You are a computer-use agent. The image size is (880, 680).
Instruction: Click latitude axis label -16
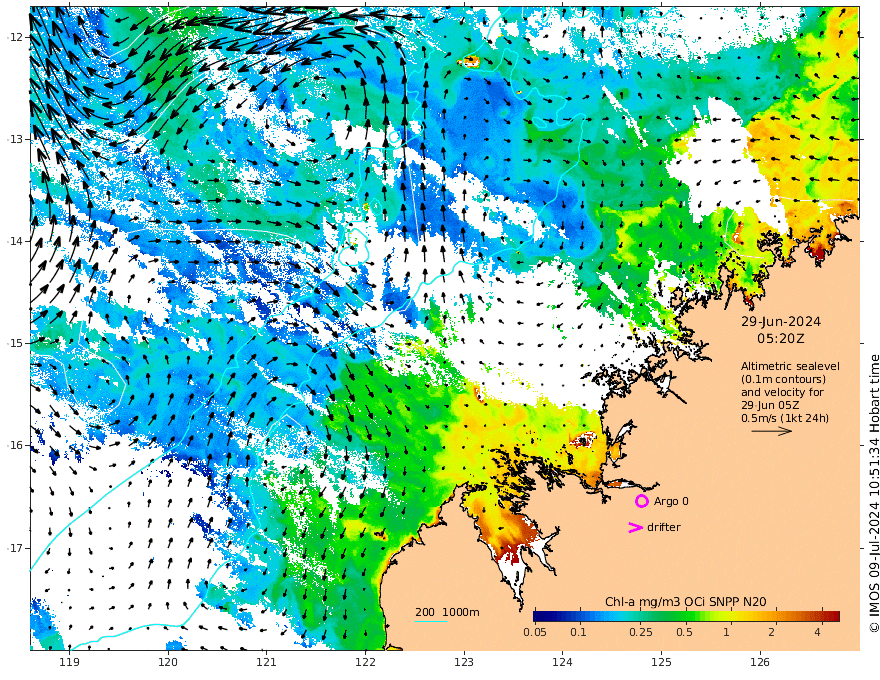click(x=15, y=445)
